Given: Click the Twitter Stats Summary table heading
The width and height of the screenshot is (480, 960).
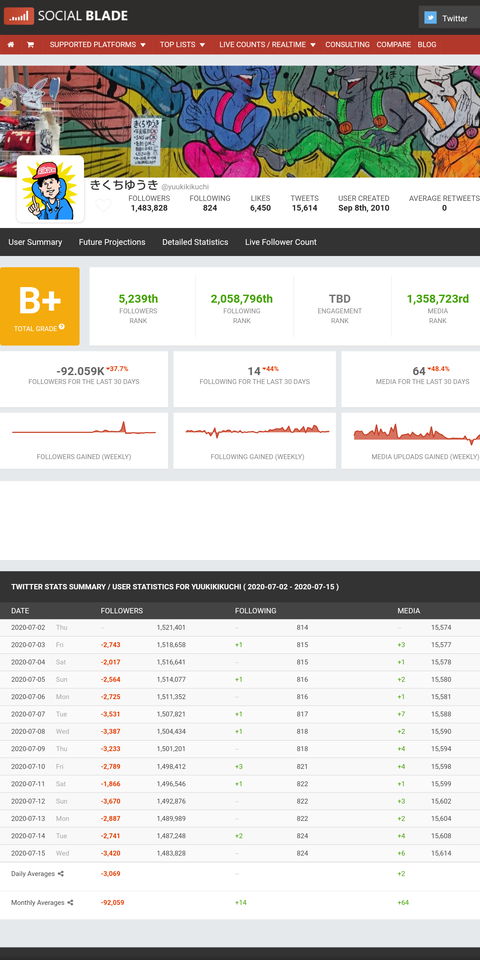Looking at the screenshot, I should [x=174, y=587].
